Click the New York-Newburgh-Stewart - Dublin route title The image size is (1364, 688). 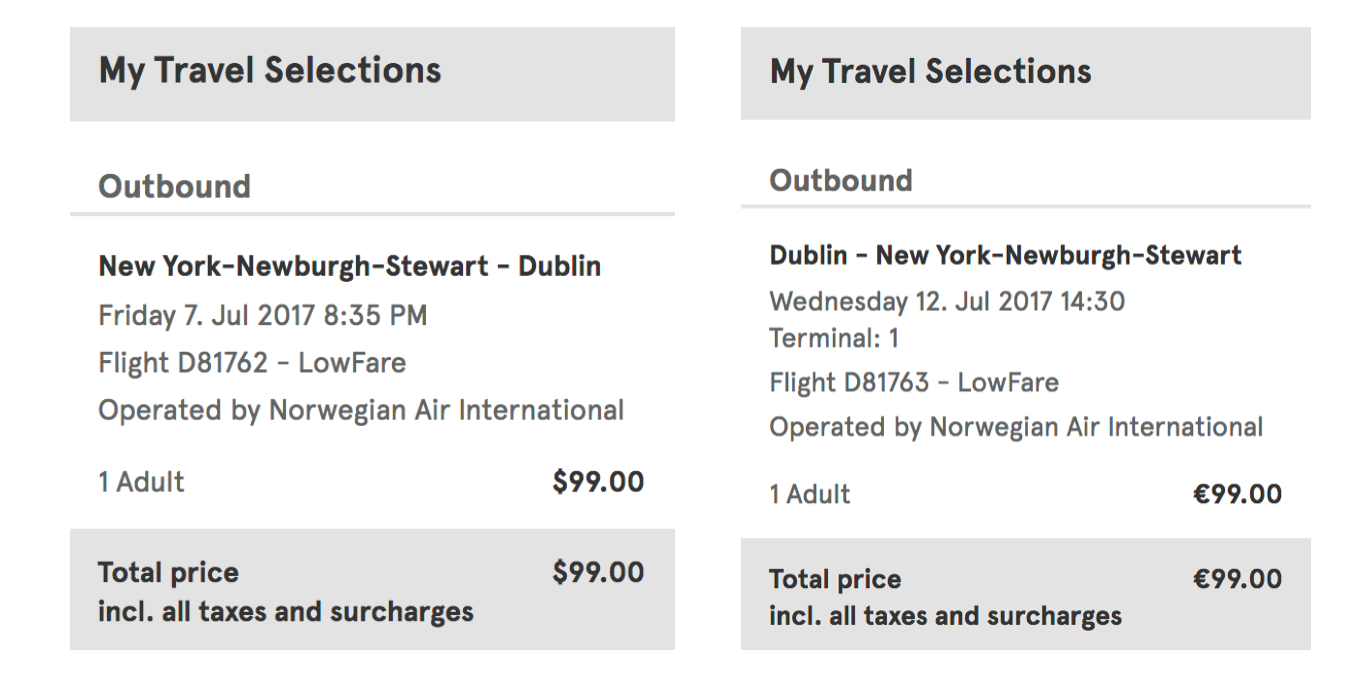tap(349, 266)
